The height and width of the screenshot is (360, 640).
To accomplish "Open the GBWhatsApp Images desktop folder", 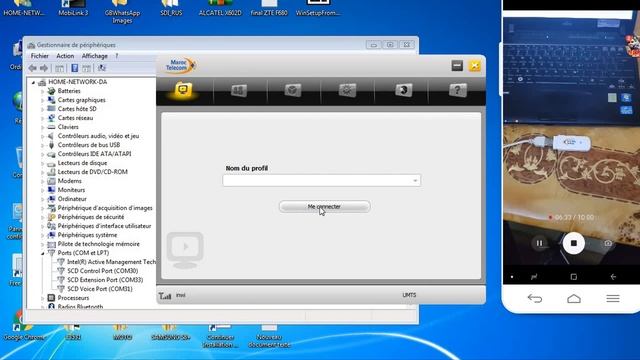I will point(122,11).
